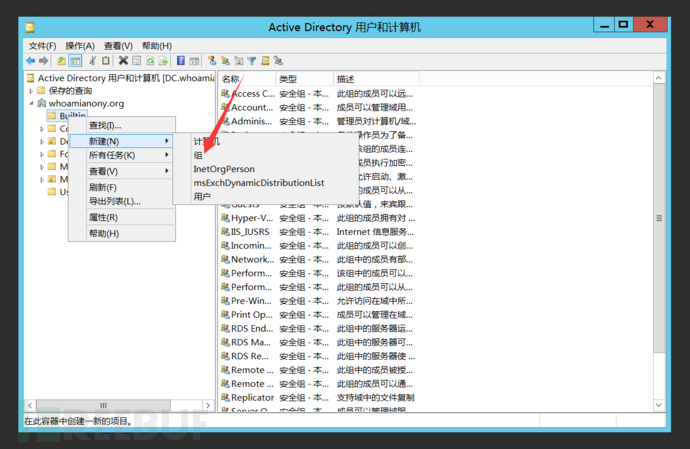
Task: Select msExchDynamicDistributionList in the submenu
Action: pos(265,183)
